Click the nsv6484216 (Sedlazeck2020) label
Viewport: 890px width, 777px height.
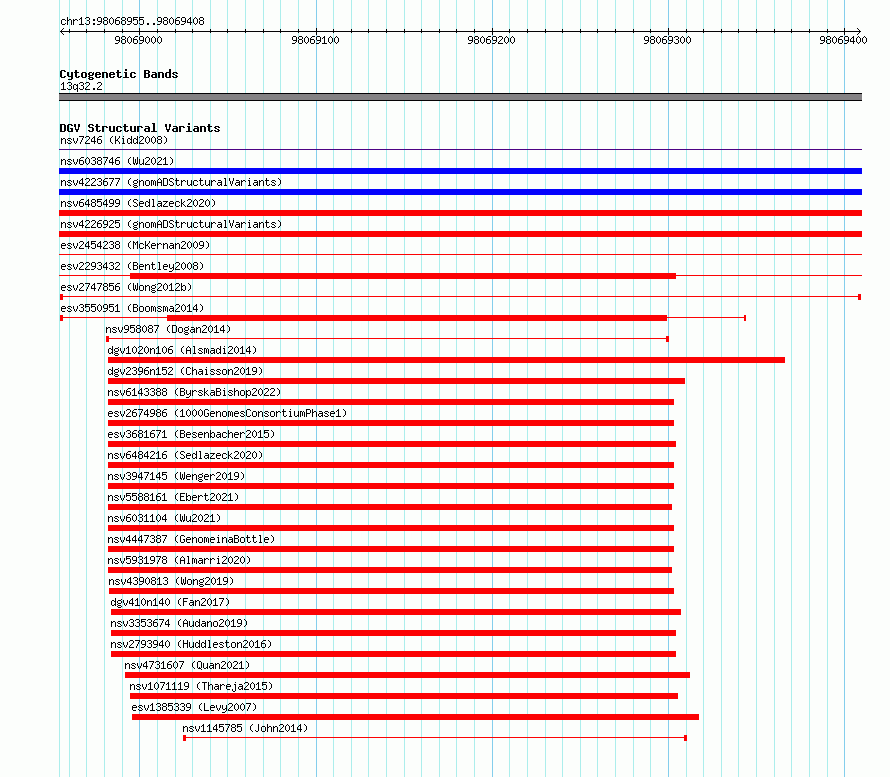point(185,455)
